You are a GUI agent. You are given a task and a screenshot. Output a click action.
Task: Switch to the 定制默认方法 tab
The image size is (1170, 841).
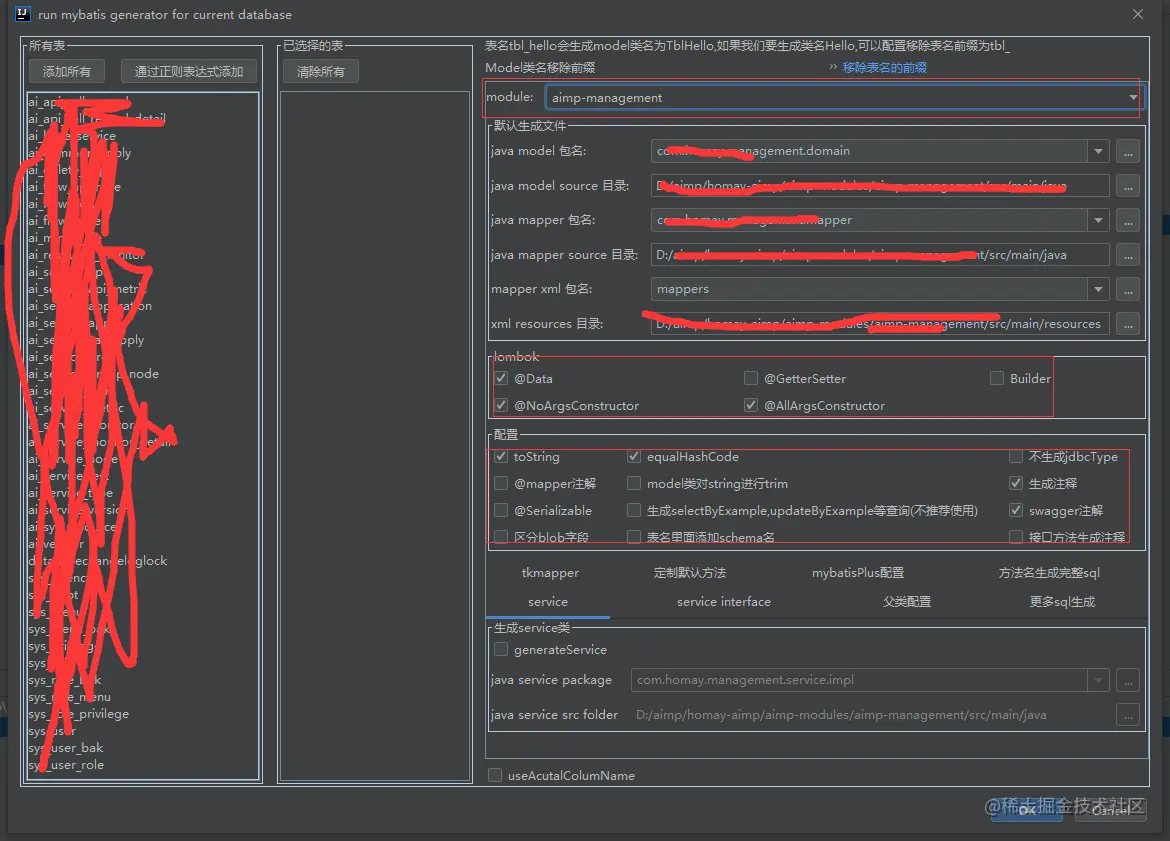coord(689,572)
